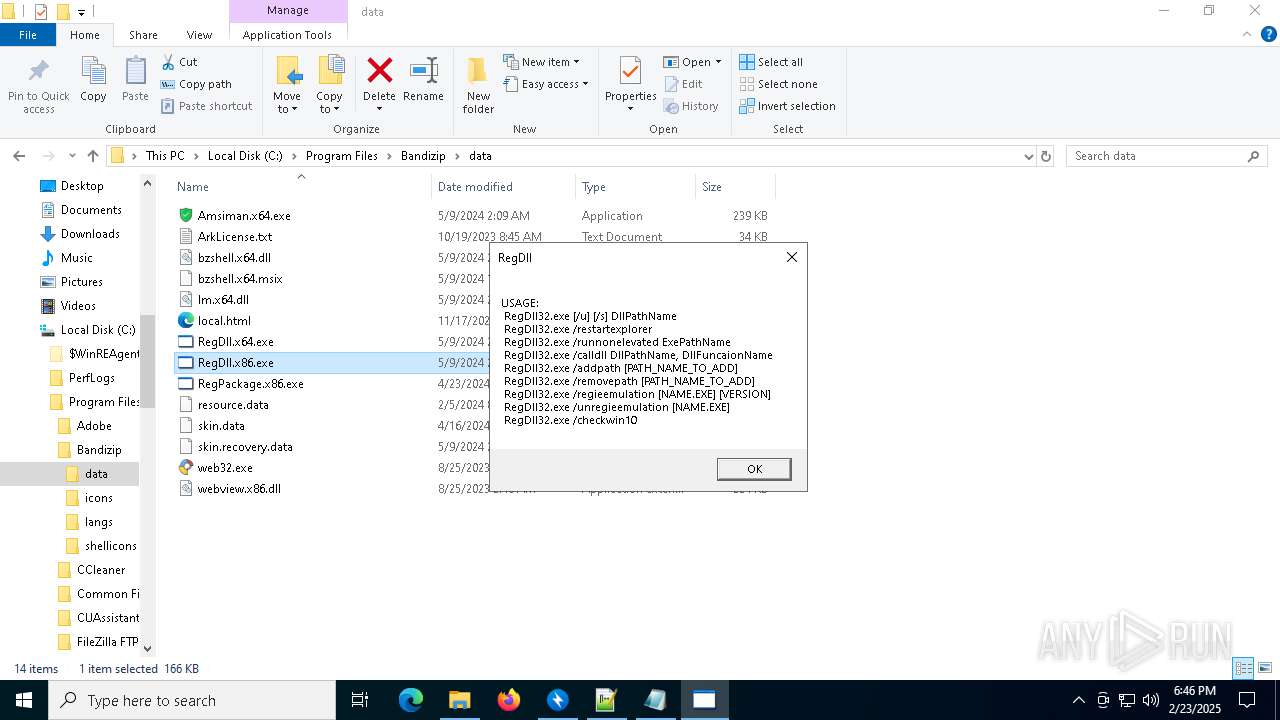Select icons folder in tree
The width and height of the screenshot is (1280, 720).
pos(98,498)
